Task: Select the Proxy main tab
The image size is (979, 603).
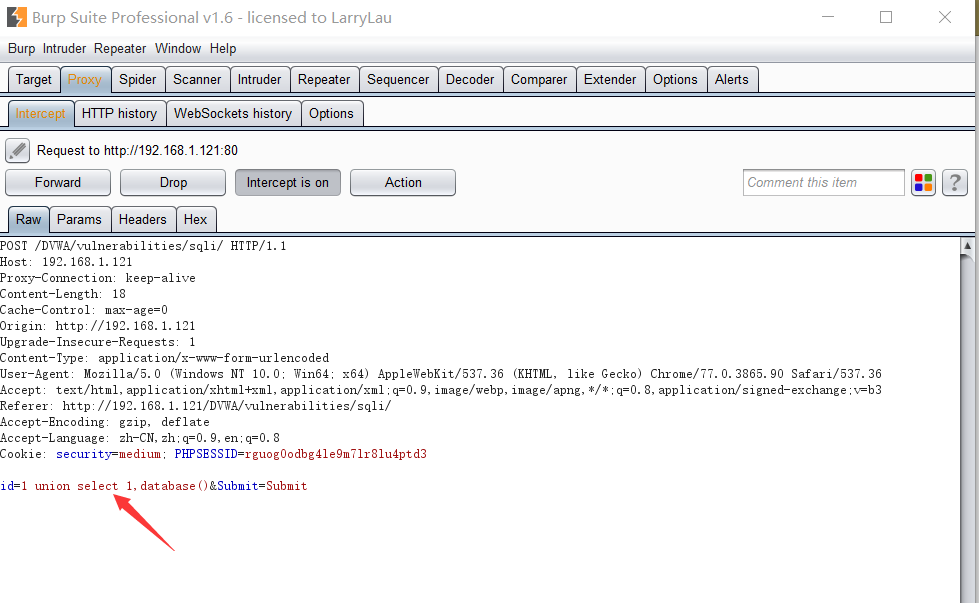Action: 84,80
